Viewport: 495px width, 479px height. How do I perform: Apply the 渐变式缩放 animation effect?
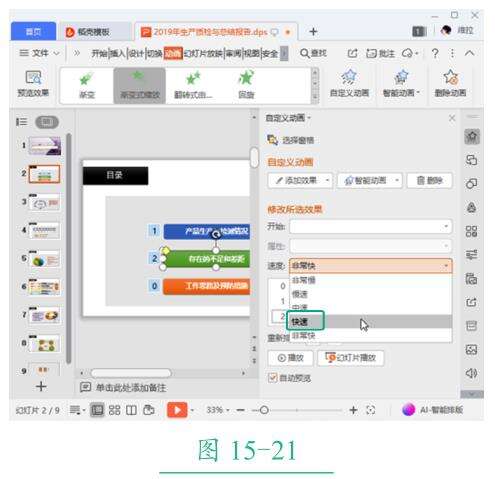tap(140, 85)
